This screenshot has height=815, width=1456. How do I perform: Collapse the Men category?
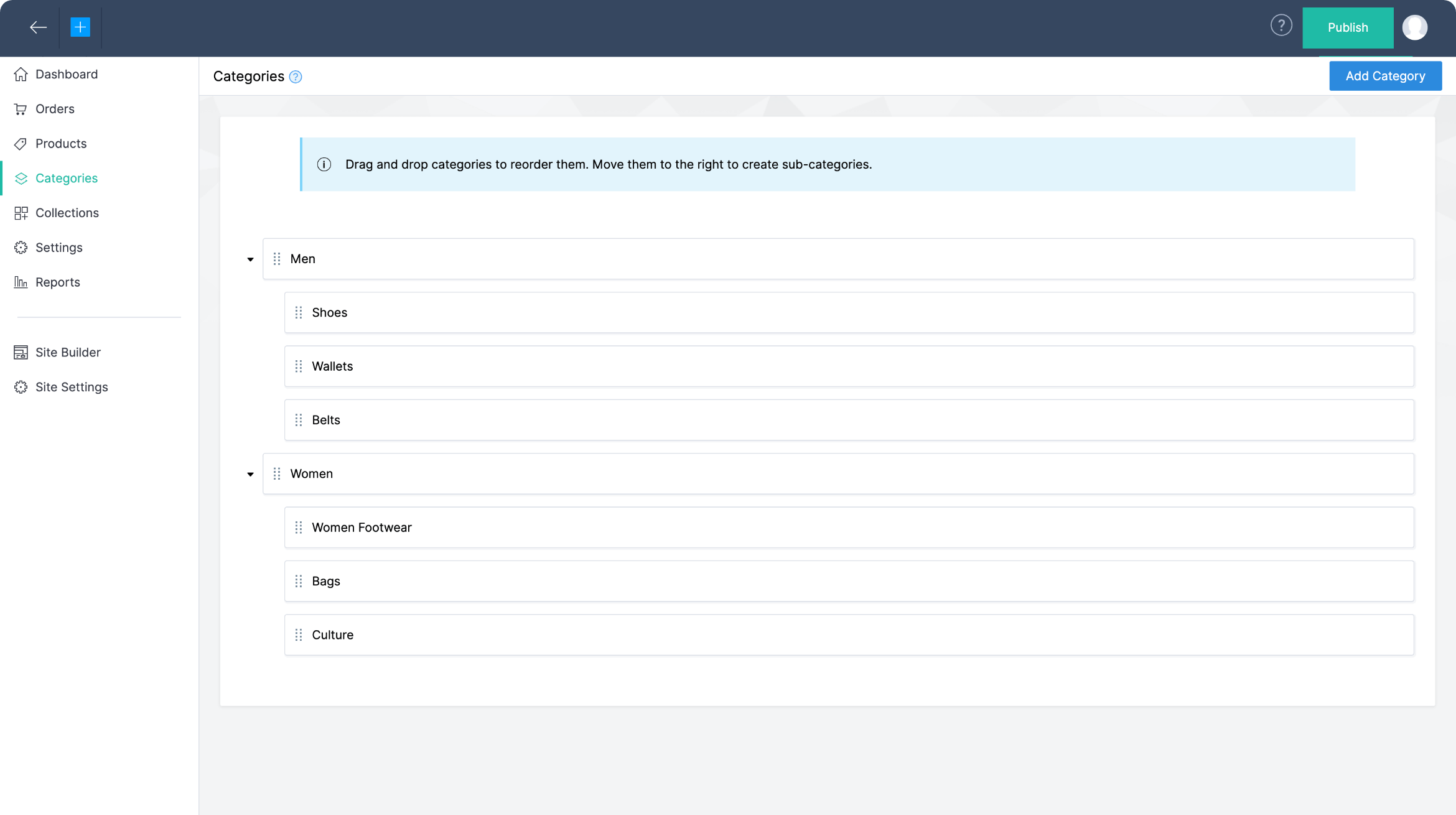(x=250, y=259)
